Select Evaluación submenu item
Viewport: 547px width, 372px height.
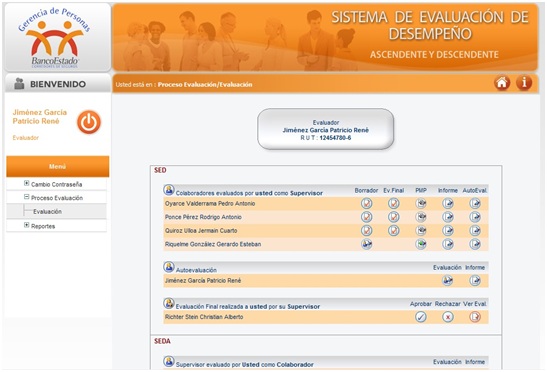click(47, 211)
